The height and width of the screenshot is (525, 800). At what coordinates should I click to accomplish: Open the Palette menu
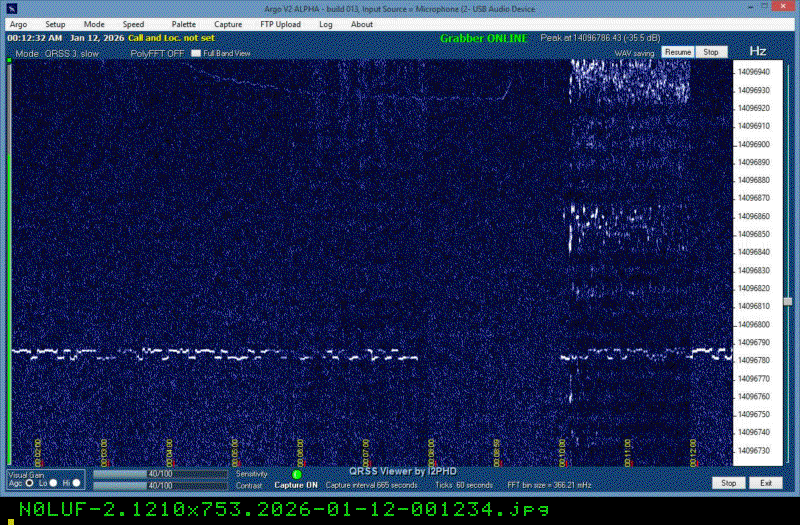tap(184, 24)
